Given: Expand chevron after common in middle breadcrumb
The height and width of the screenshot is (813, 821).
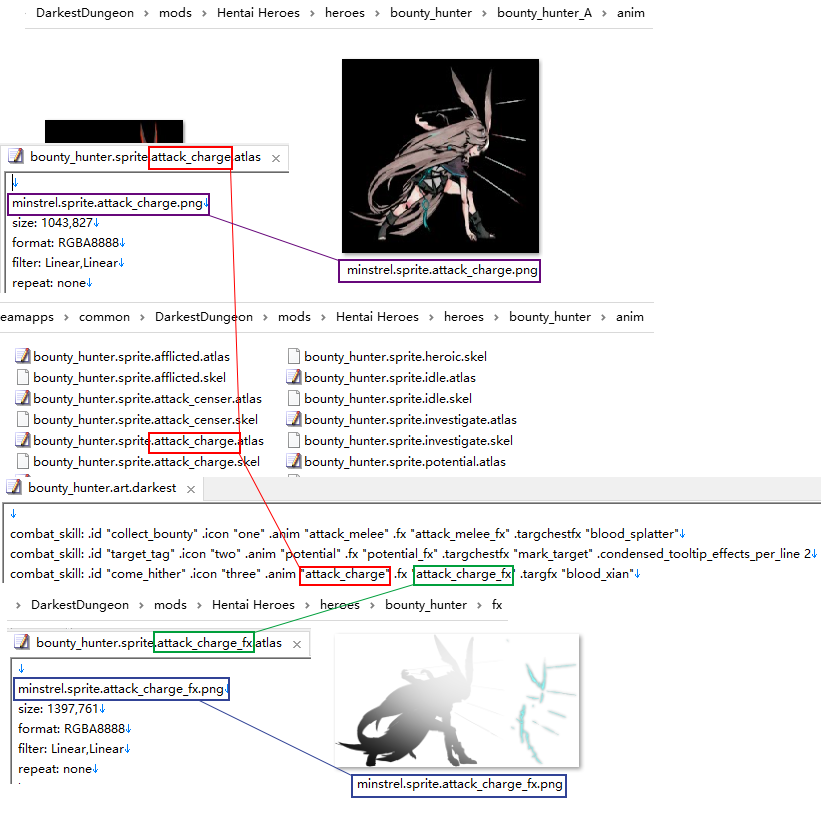Looking at the screenshot, I should coord(142,318).
